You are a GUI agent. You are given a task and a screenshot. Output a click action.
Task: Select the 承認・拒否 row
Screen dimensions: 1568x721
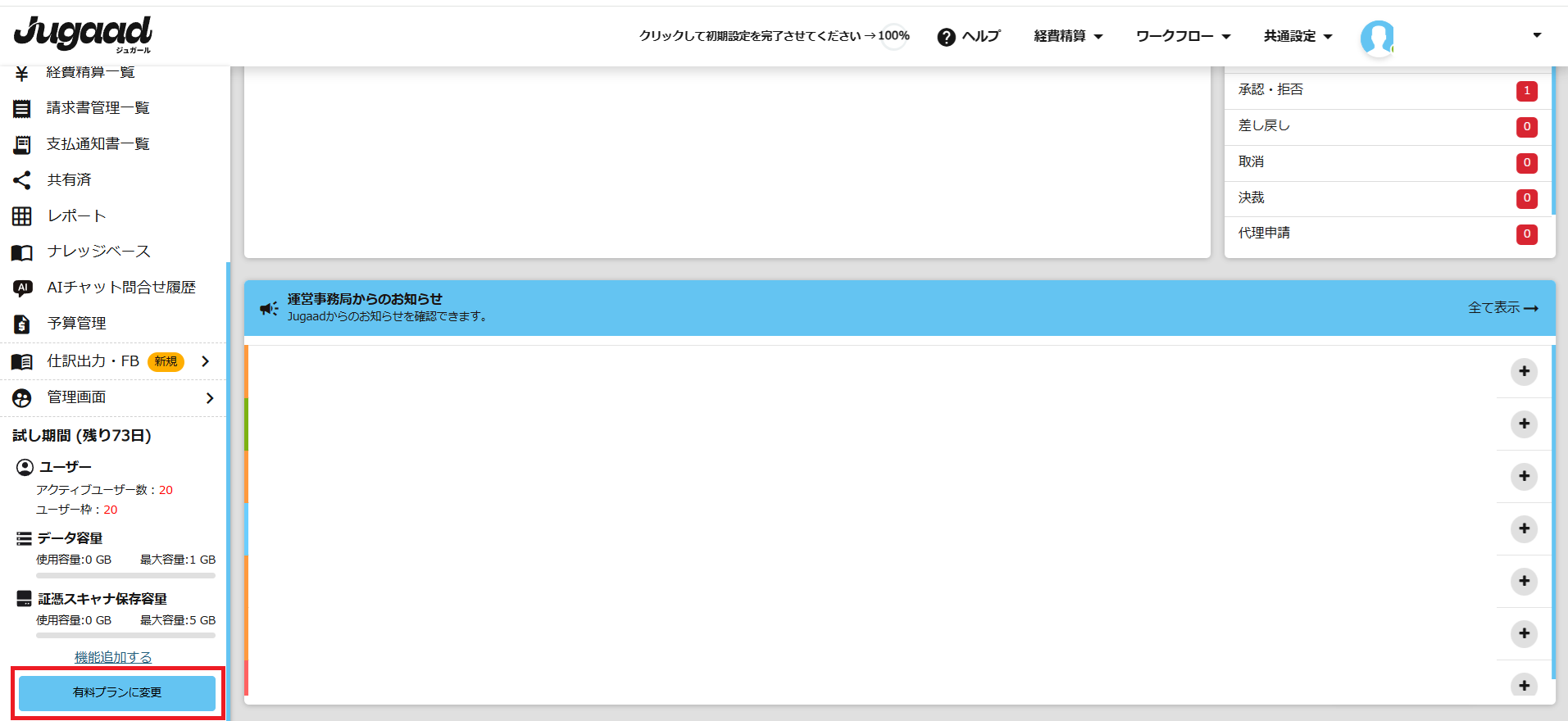(1385, 90)
